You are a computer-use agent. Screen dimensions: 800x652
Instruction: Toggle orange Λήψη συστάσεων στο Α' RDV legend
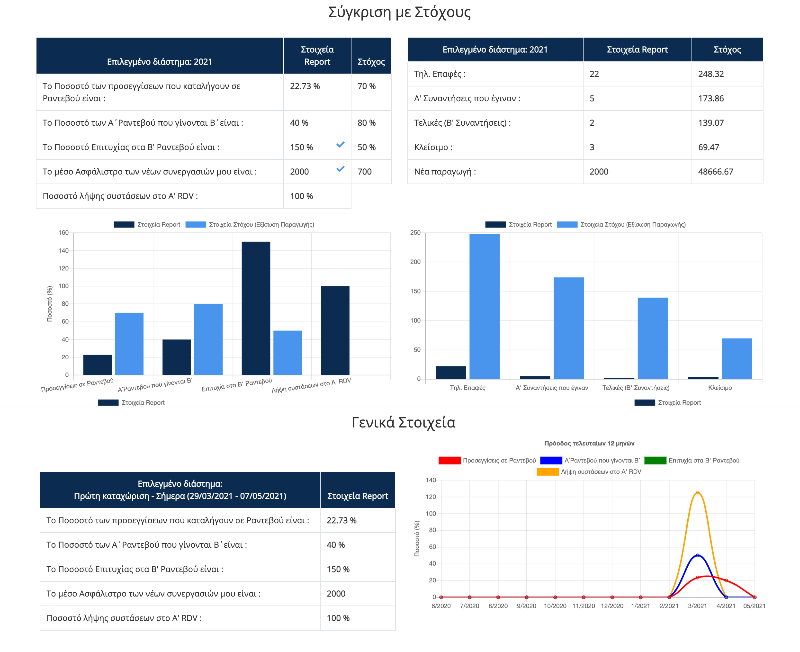pos(589,472)
